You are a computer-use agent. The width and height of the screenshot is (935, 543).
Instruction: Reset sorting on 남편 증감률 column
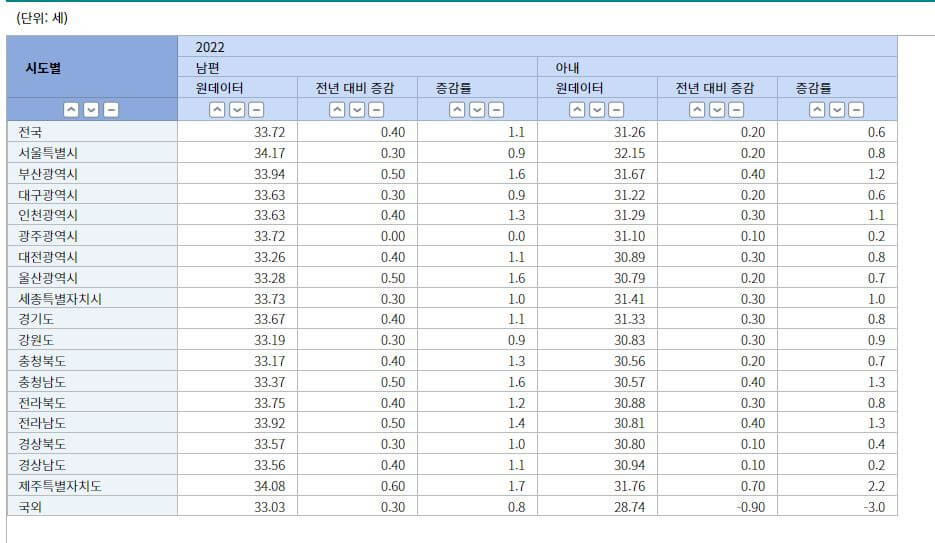point(496,110)
